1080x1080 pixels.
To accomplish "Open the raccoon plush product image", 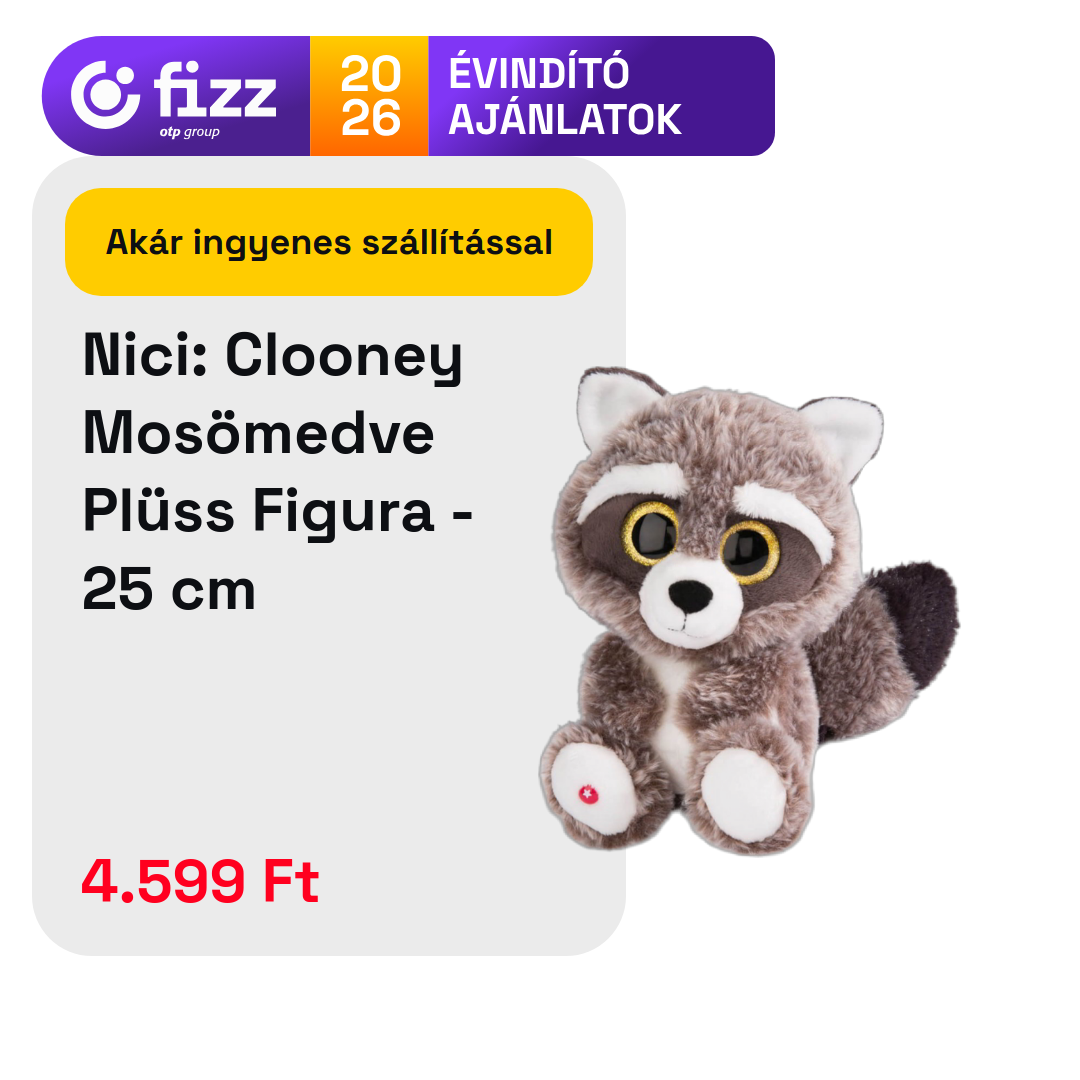I will click(749, 610).
